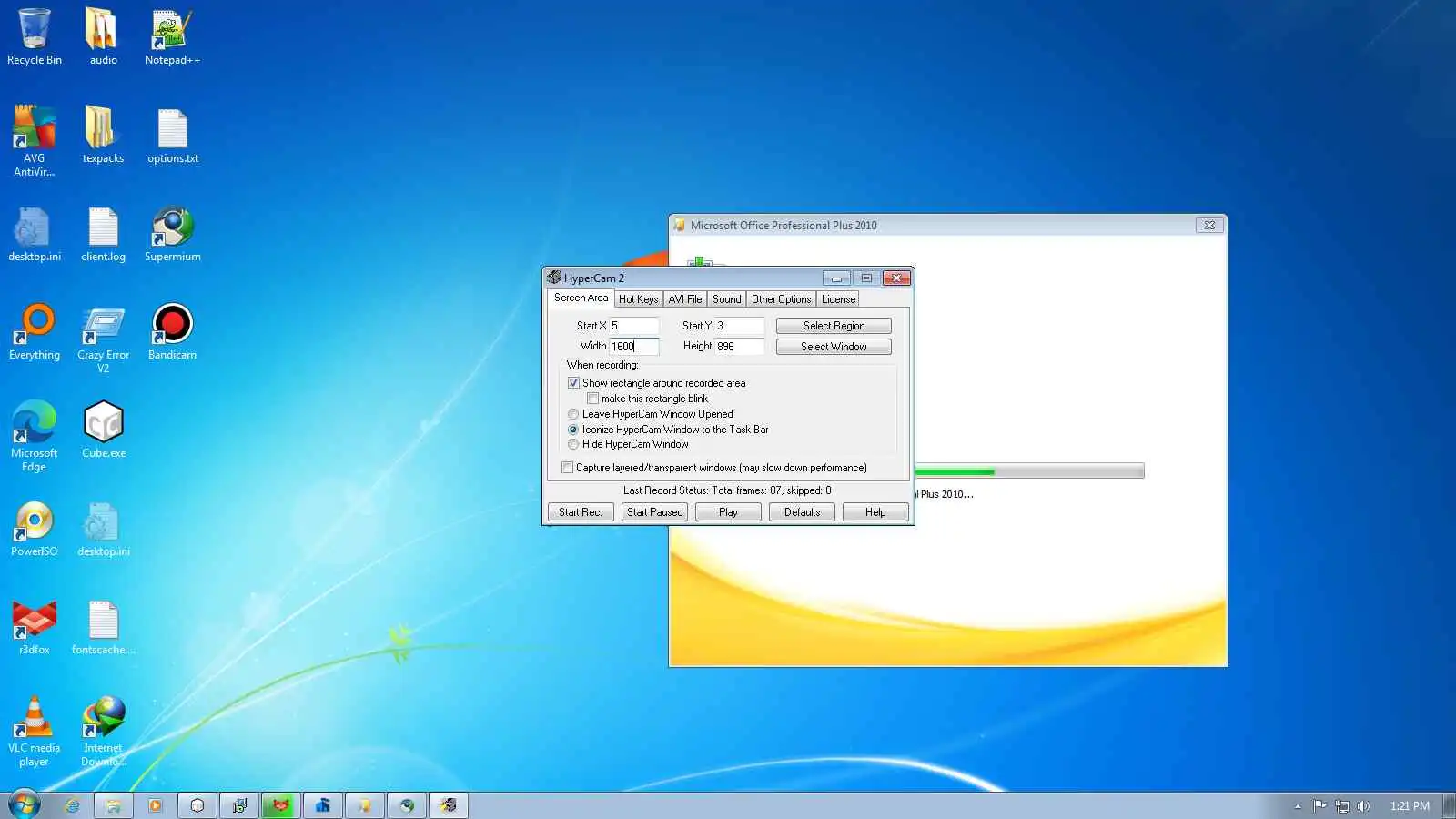The width and height of the screenshot is (1456, 819).
Task: Click the HyperCam 2 title bar text
Action: pos(594,278)
